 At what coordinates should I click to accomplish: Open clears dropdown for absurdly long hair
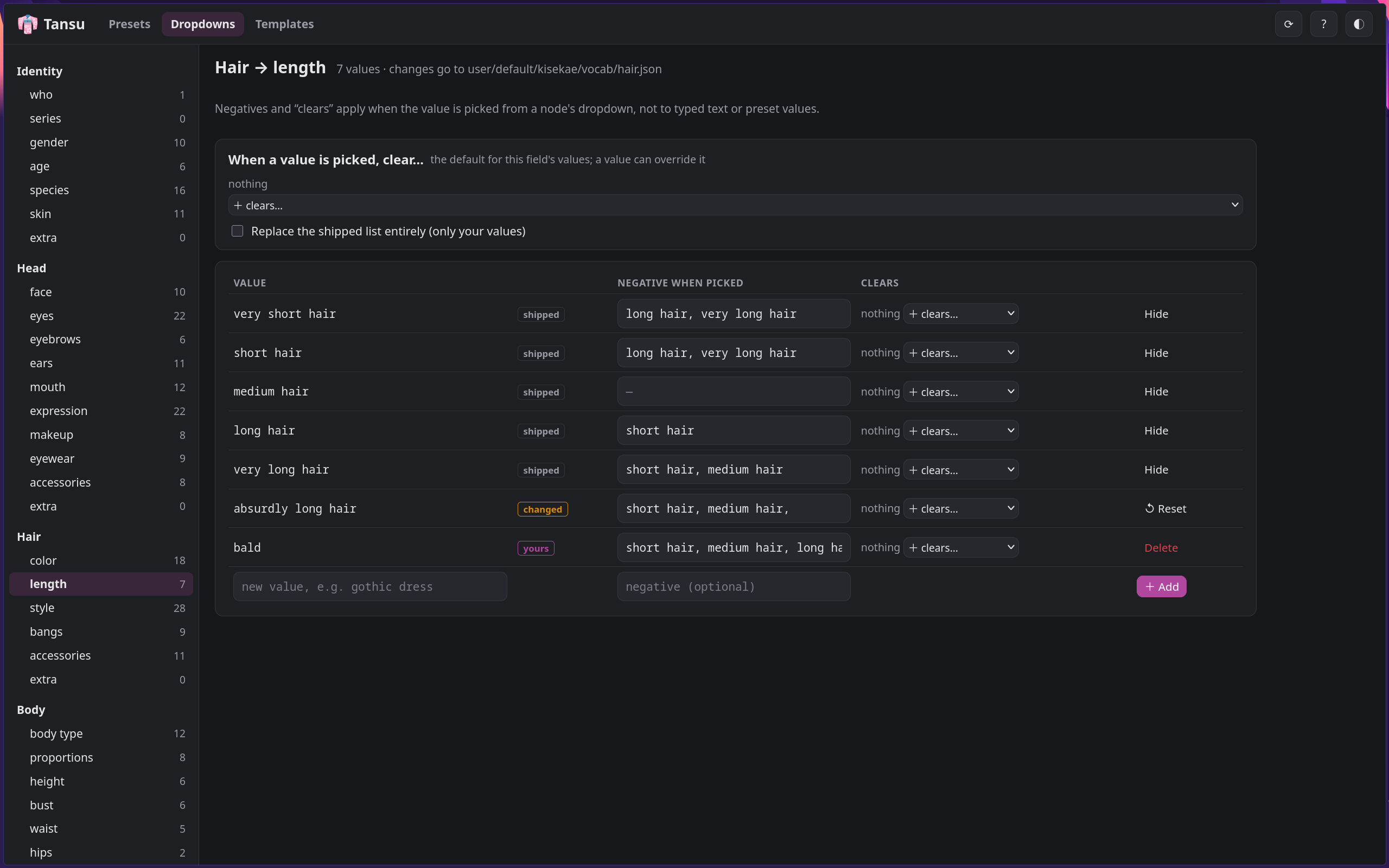pos(961,509)
